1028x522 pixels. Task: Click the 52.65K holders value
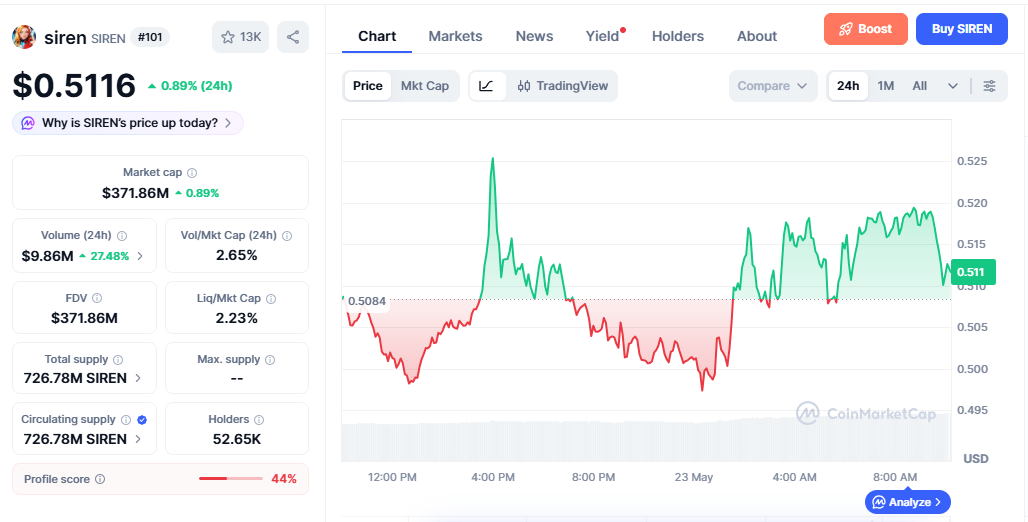(x=237, y=439)
